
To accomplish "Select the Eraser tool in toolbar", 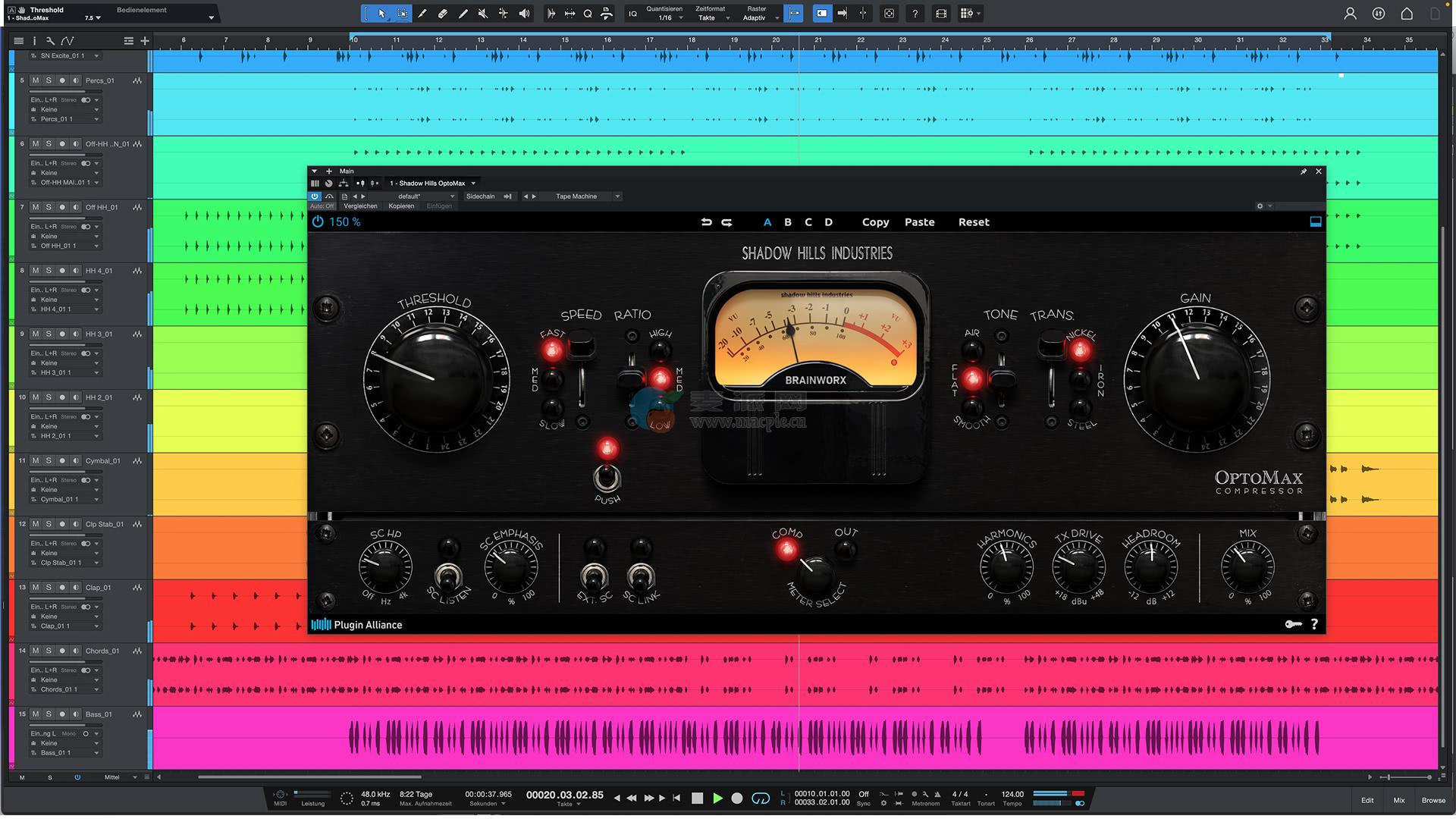I will point(443,14).
